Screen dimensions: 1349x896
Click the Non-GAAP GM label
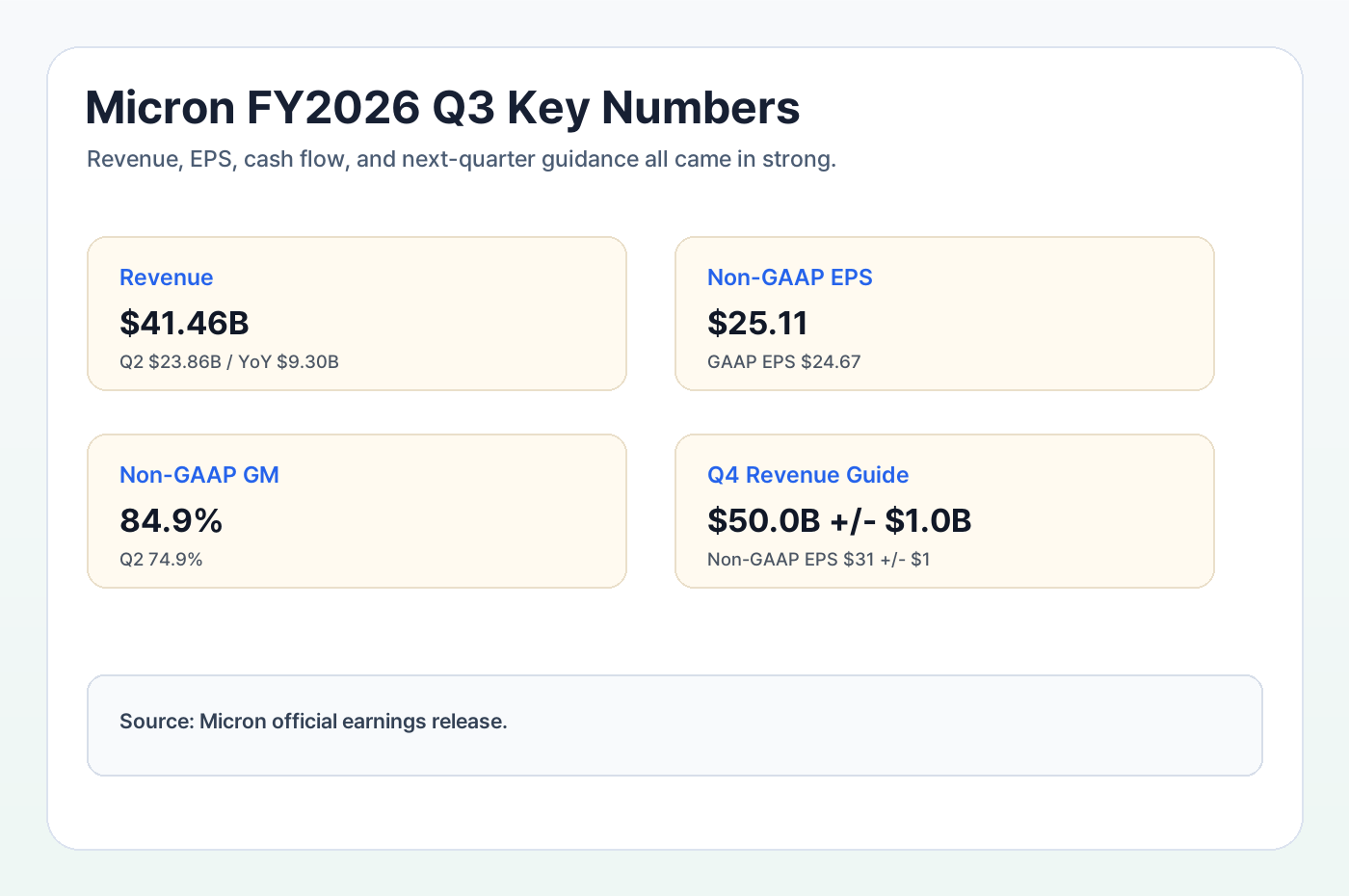(198, 475)
